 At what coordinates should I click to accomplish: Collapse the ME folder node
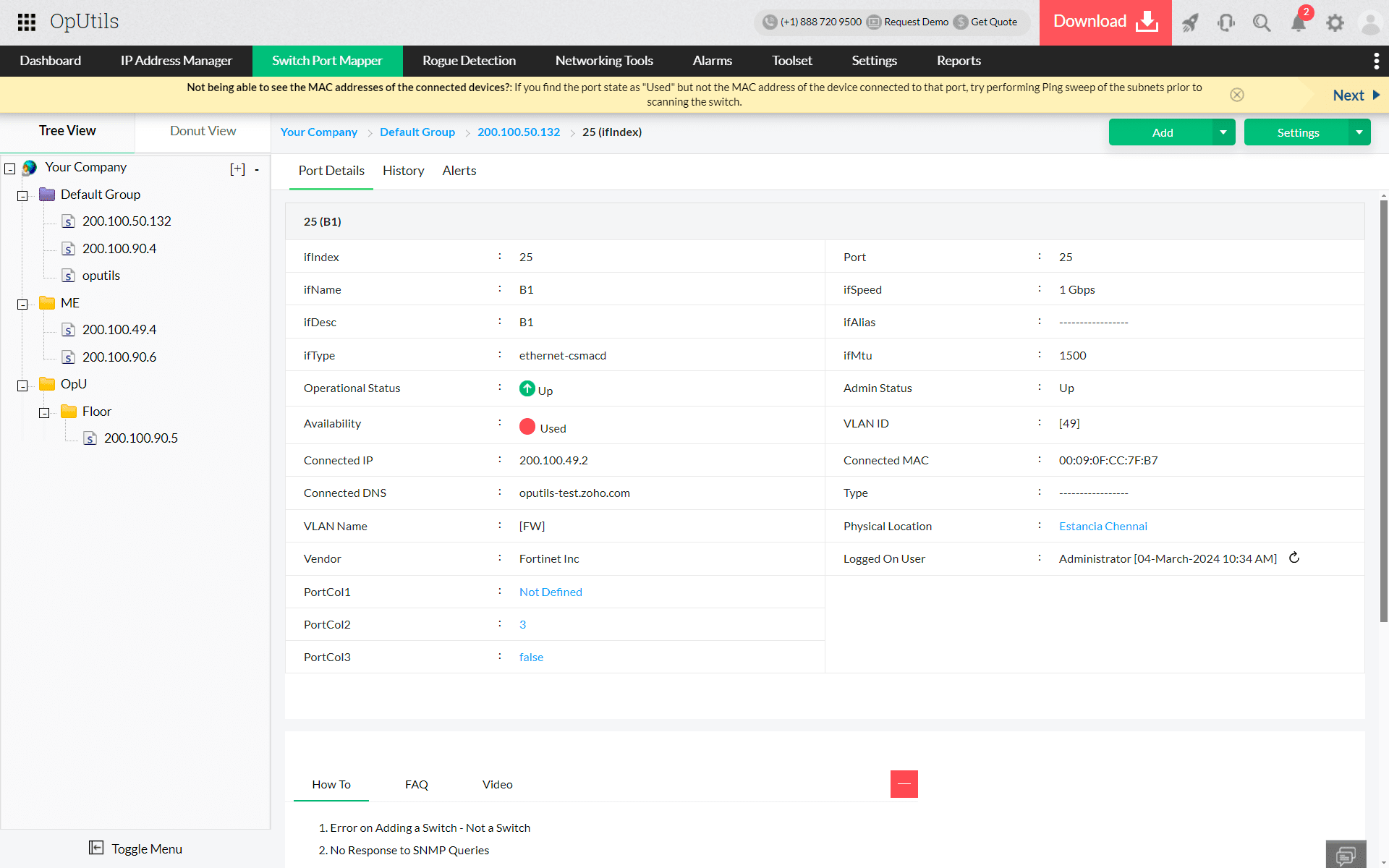click(22, 305)
